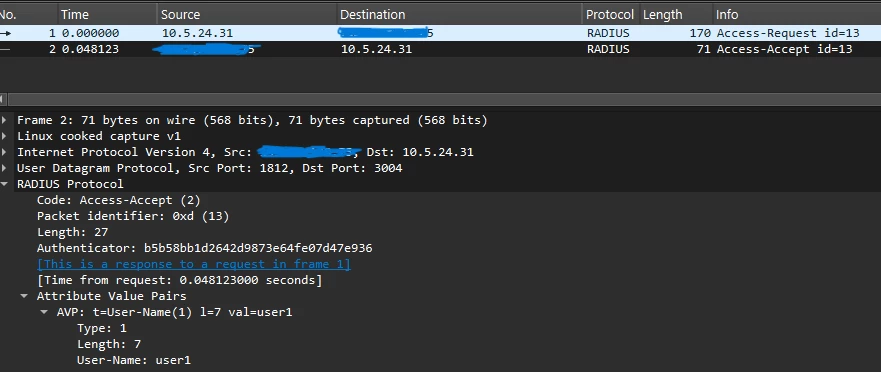Select the Packet identifier: 0xd (13) field
Viewport: 881px width, 372px height.
[133, 216]
